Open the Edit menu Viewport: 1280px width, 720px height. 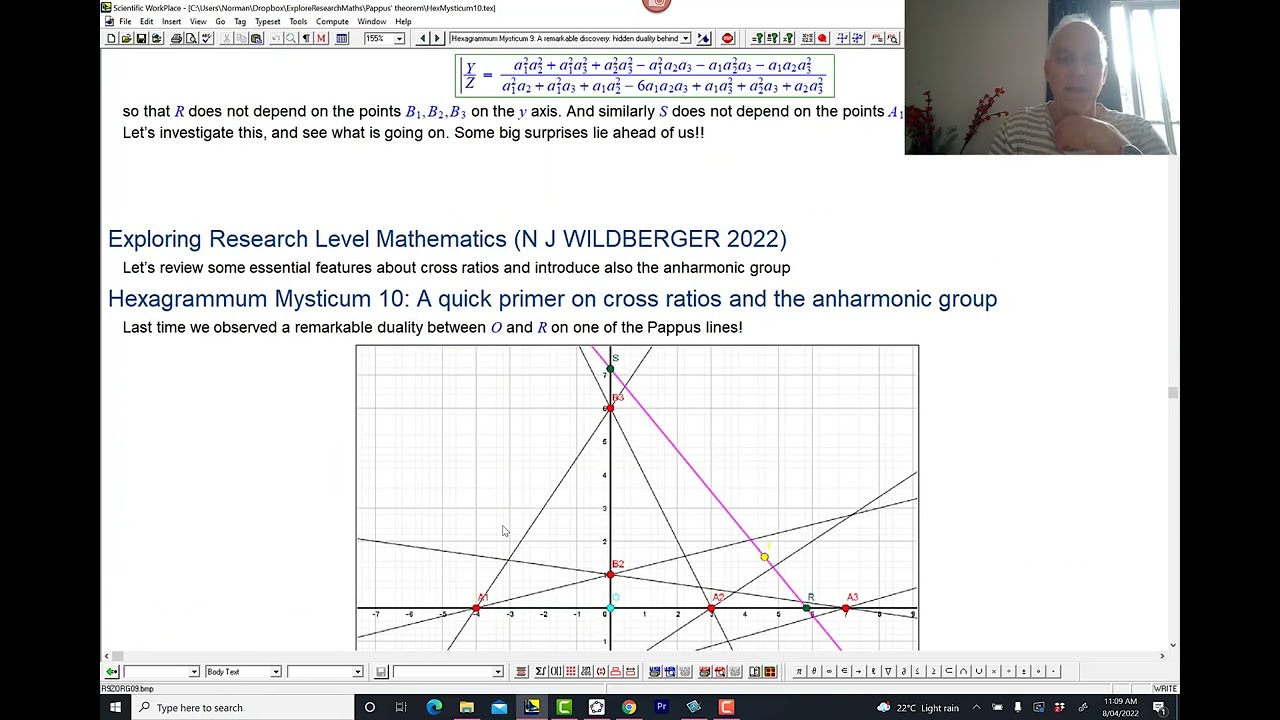tap(147, 22)
